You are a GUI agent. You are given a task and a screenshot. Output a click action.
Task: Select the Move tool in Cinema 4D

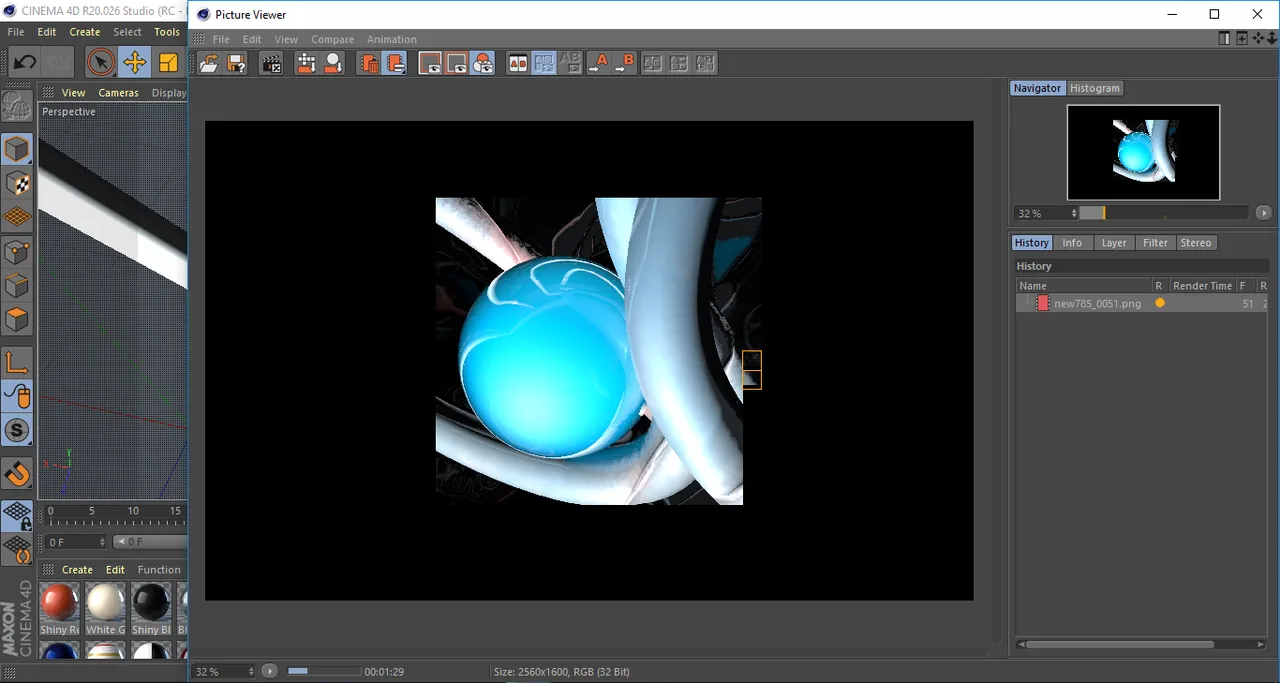134,63
